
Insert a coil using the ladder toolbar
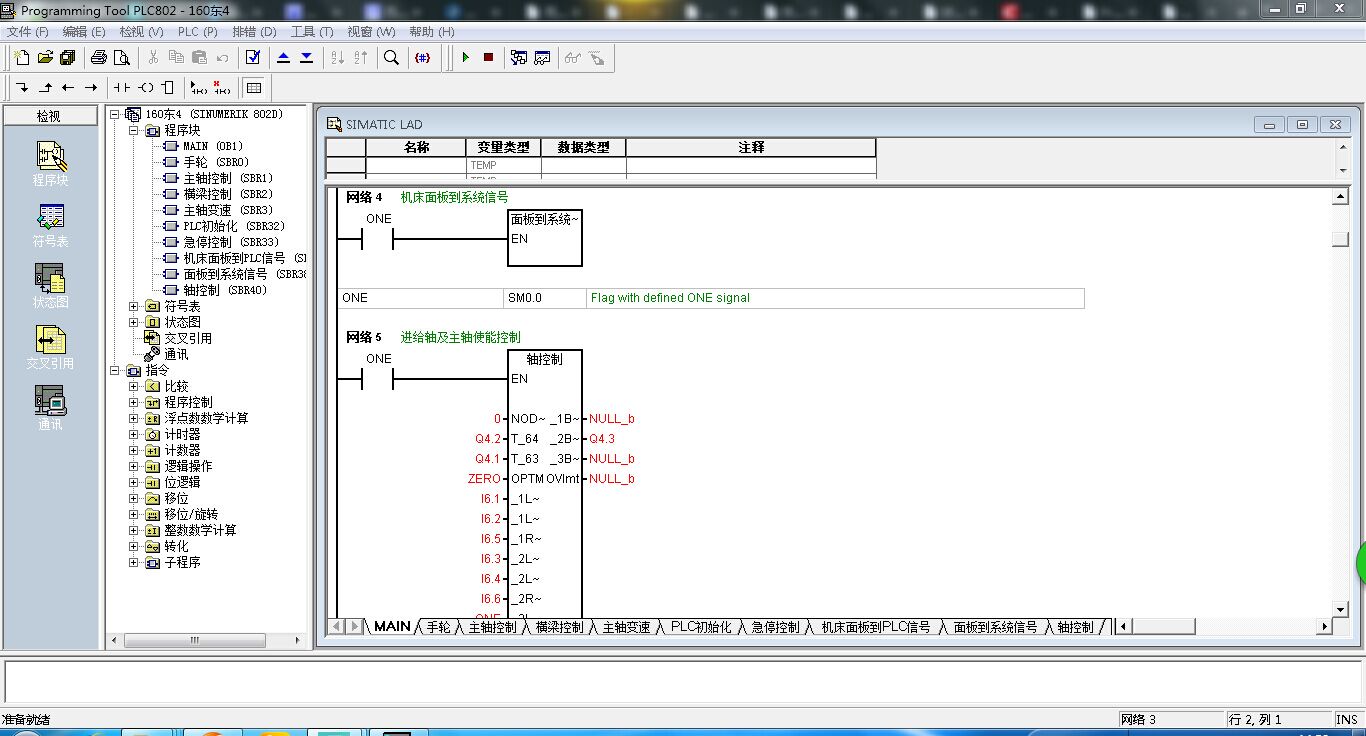tap(146, 88)
